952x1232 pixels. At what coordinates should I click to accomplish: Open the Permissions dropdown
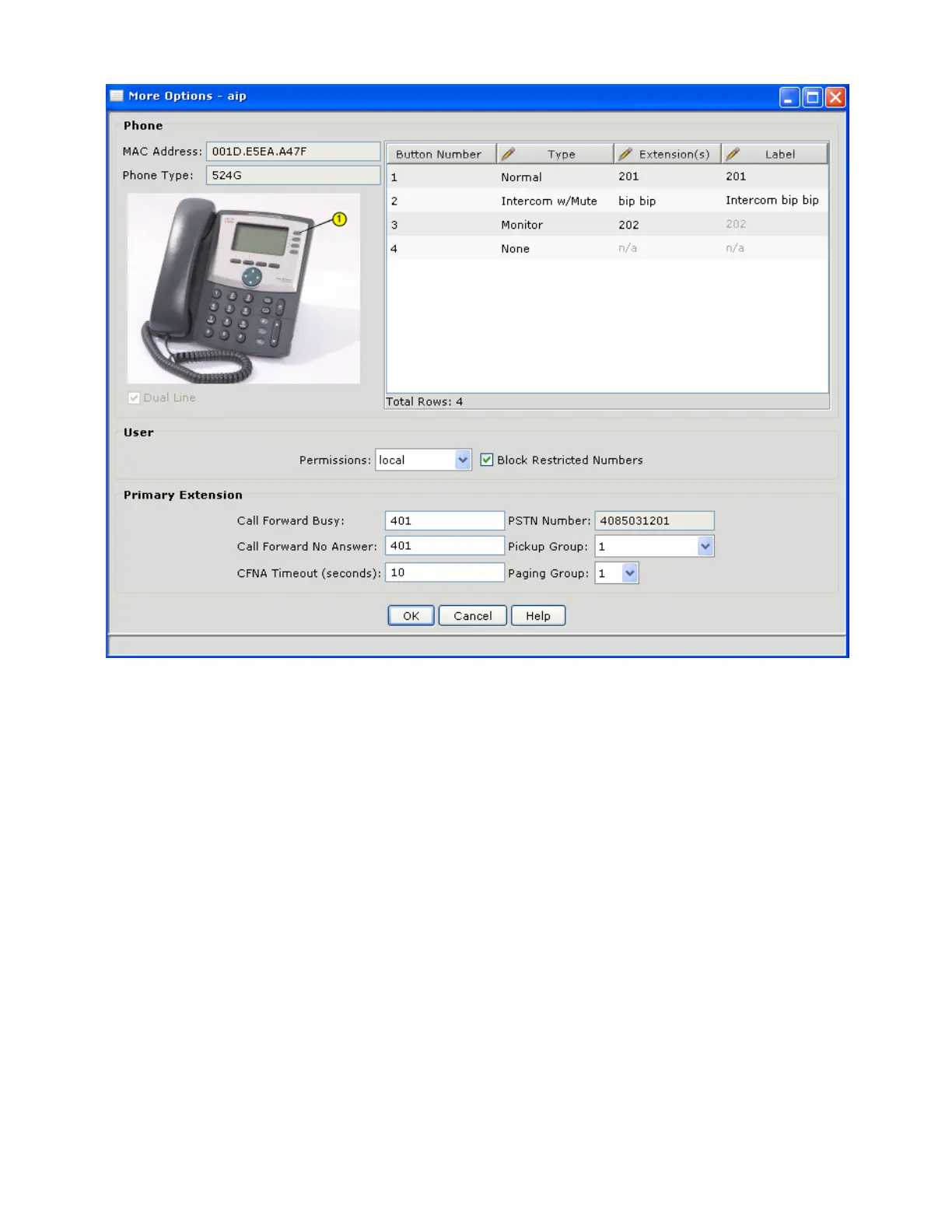tap(463, 460)
